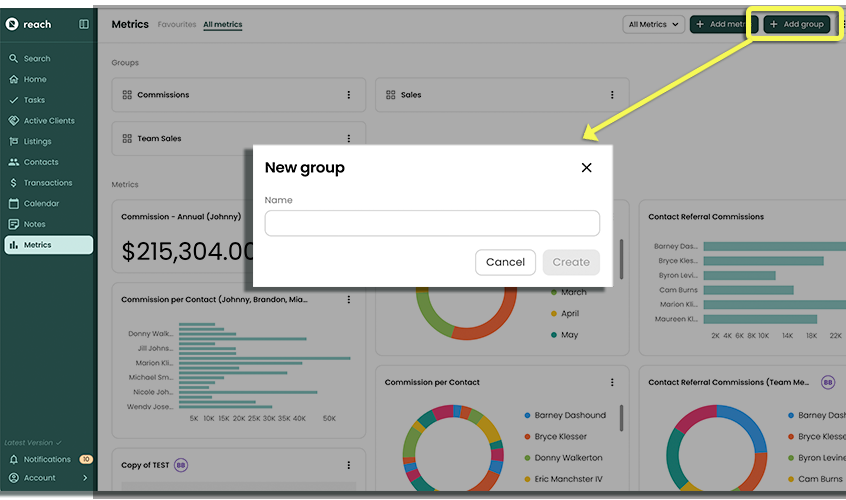
Task: Expand the All Metrics dropdown
Action: pyautogui.click(x=653, y=24)
